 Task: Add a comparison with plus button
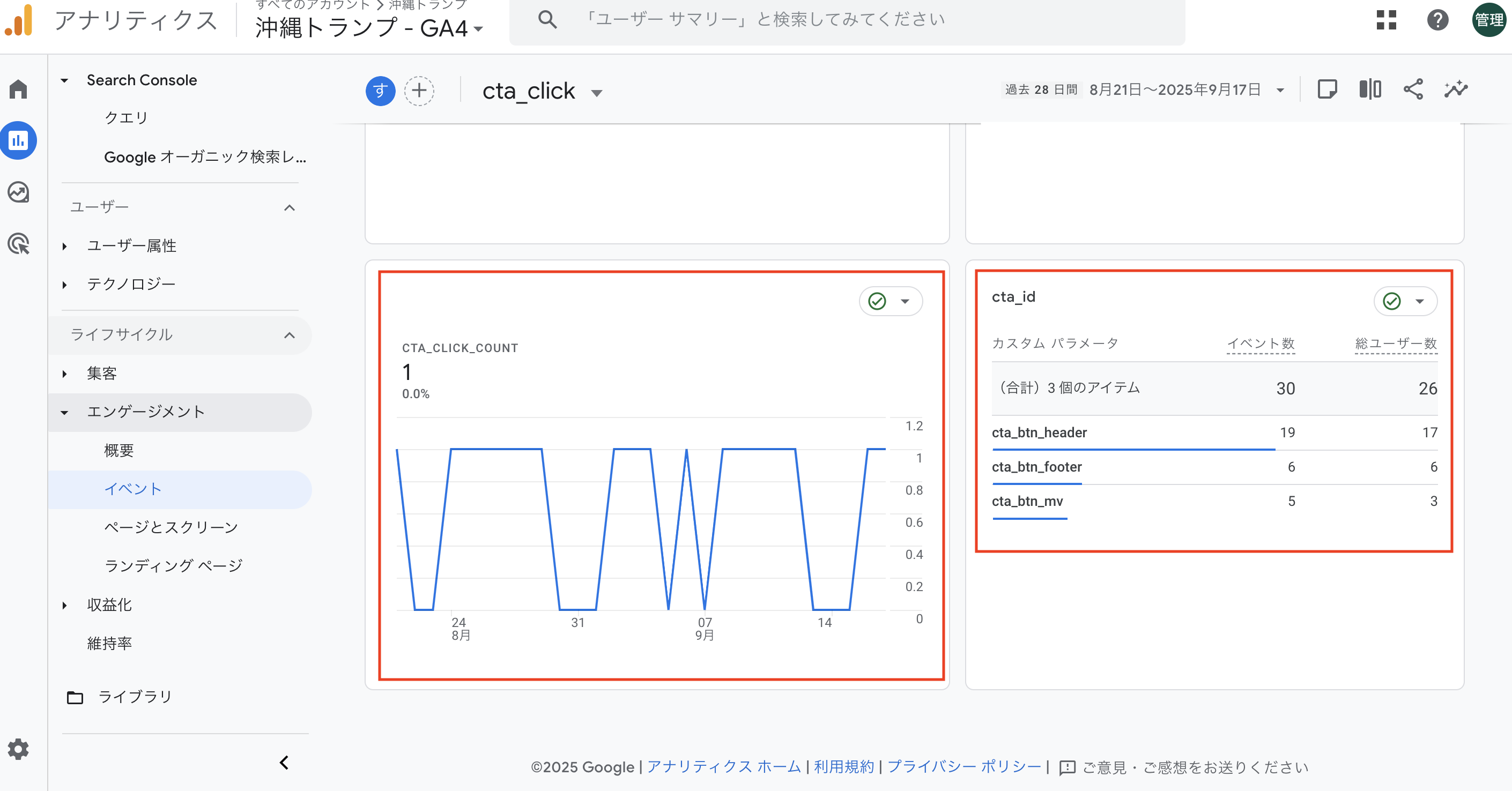click(419, 91)
